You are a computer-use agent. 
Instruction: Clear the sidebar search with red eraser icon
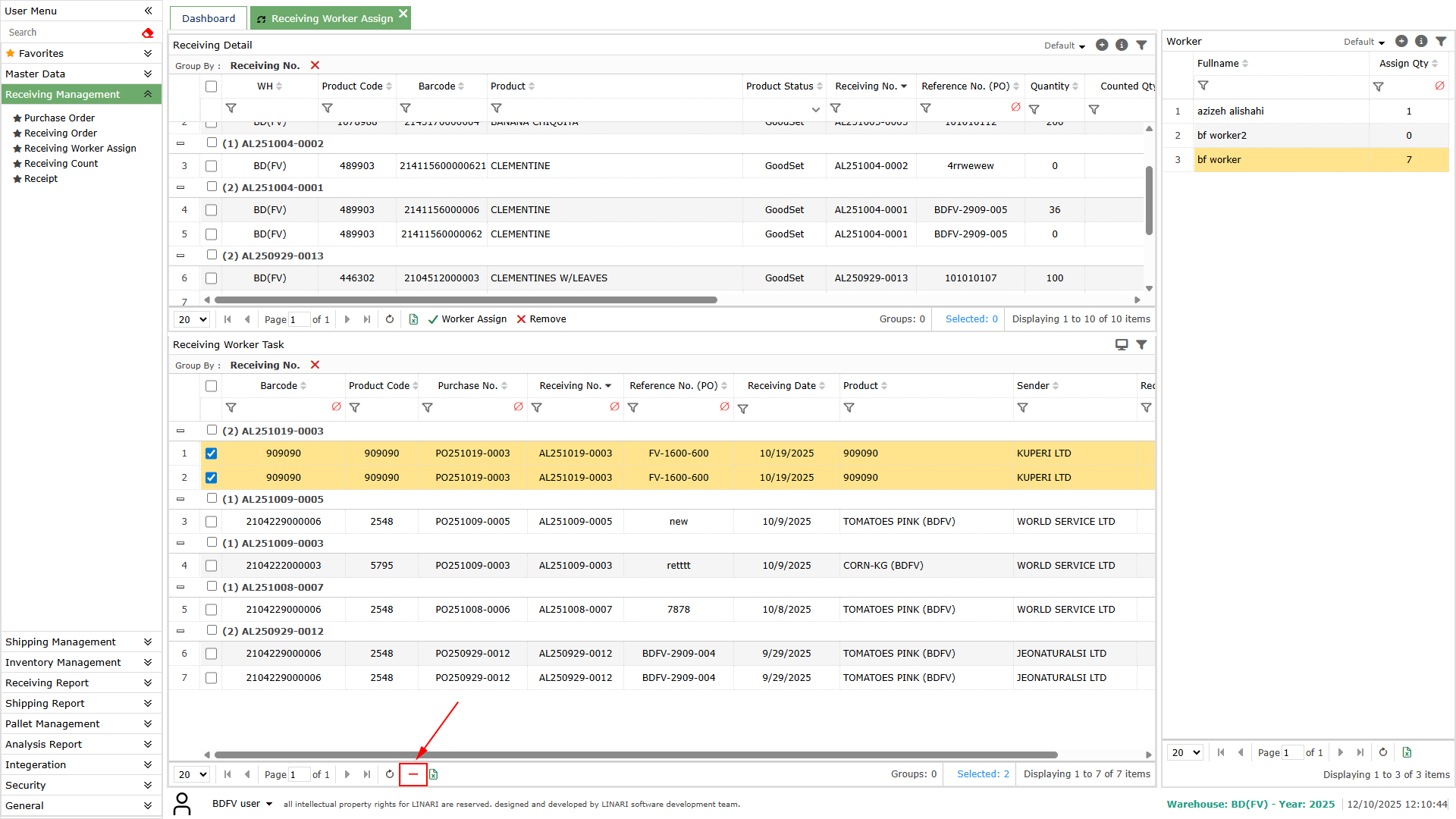[148, 33]
